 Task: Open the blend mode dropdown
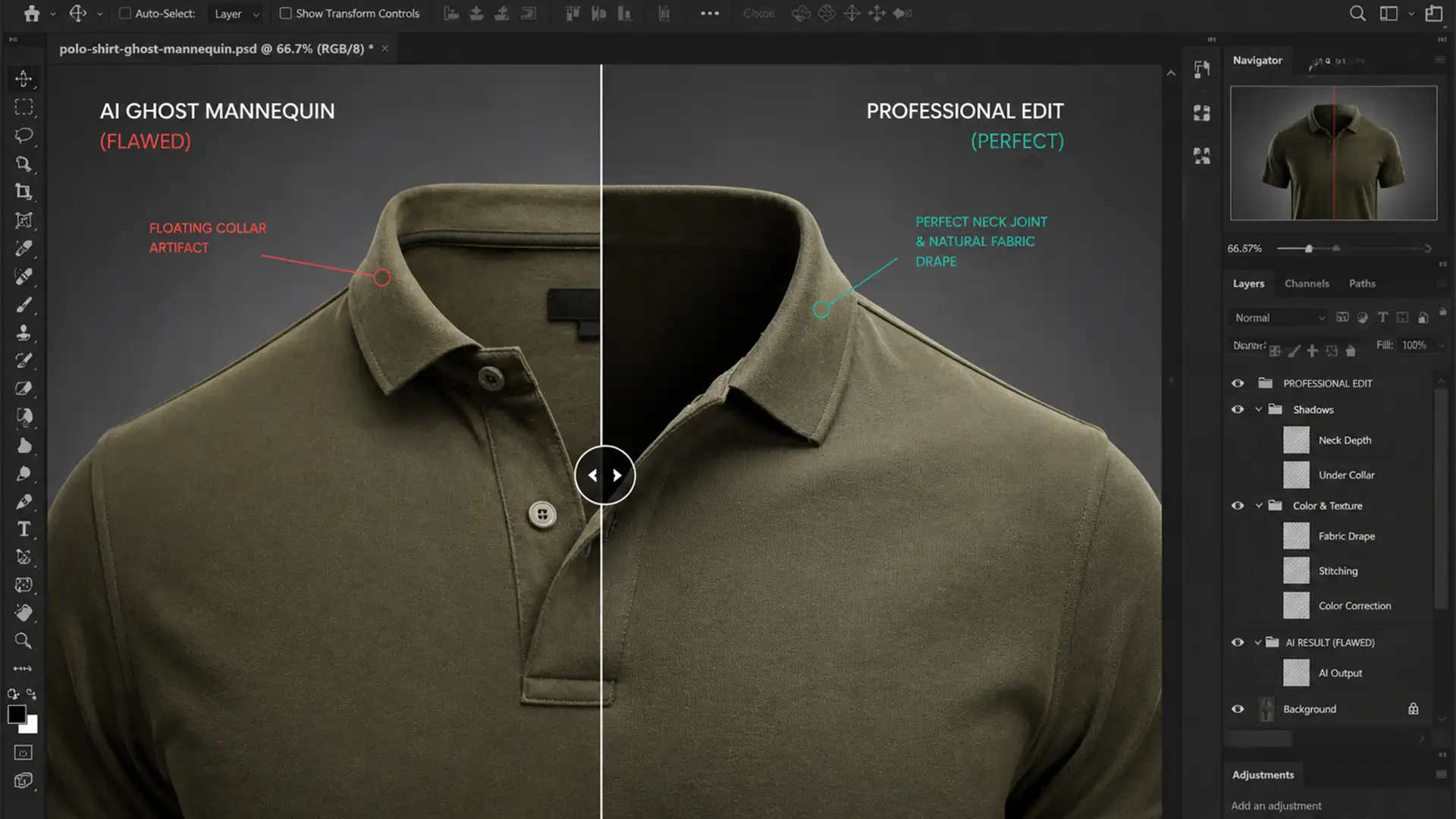[x=1279, y=317]
